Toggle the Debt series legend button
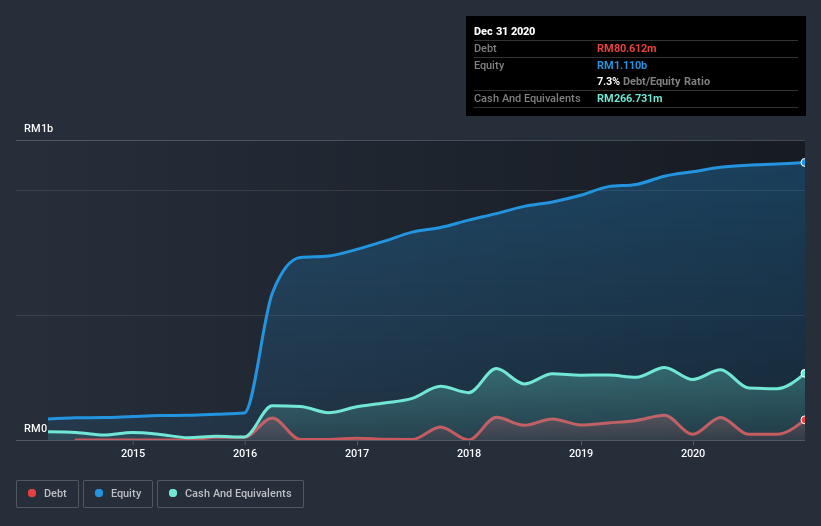The image size is (821, 526). pyautogui.click(x=48, y=494)
